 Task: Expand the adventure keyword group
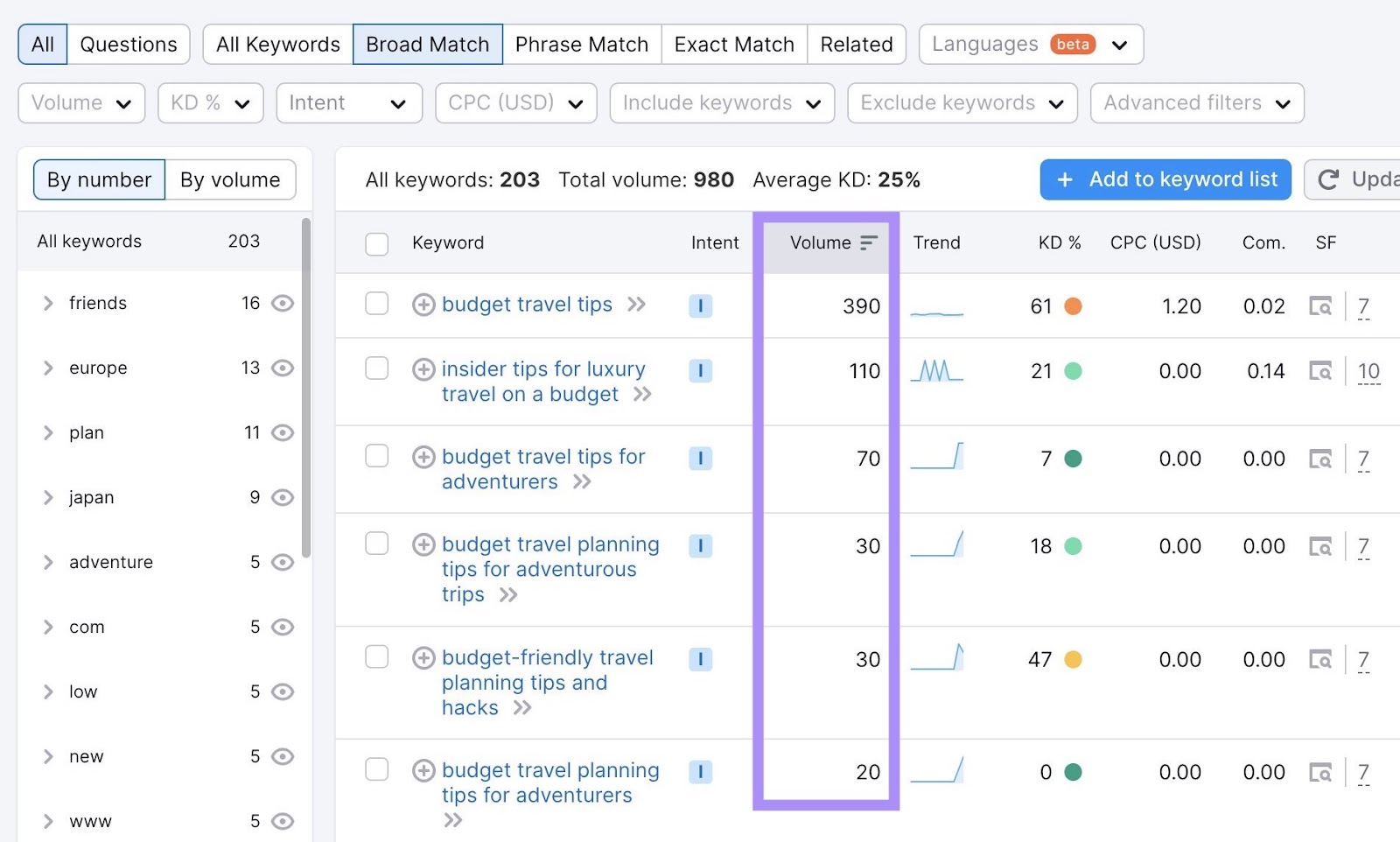48,562
